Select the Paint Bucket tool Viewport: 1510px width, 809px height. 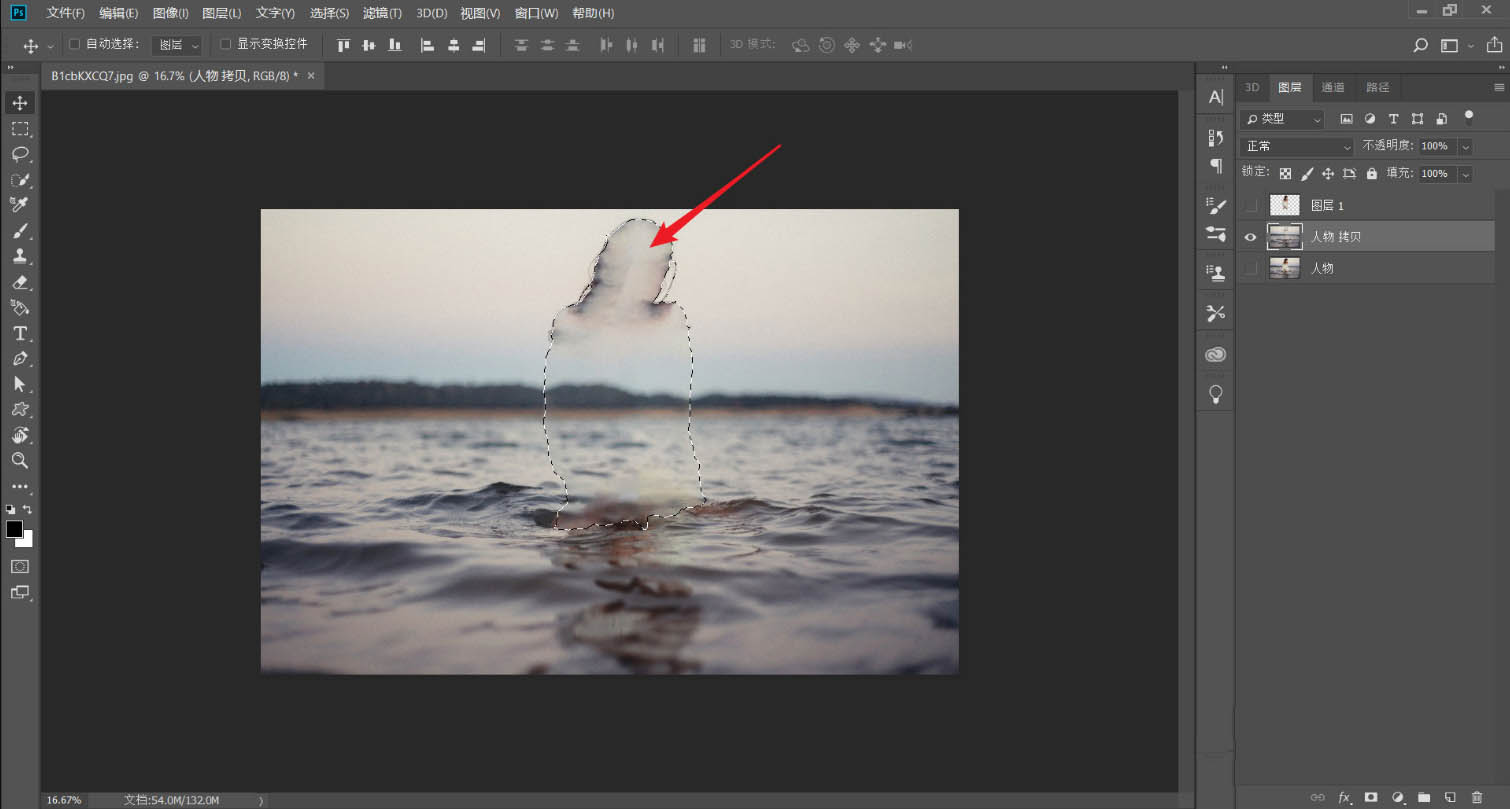point(20,307)
